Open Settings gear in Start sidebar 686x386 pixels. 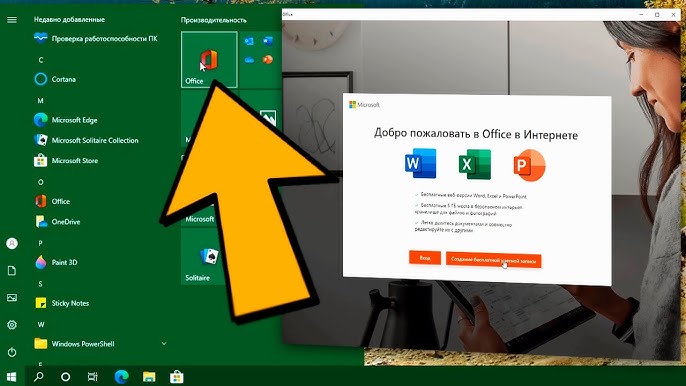tap(12, 325)
